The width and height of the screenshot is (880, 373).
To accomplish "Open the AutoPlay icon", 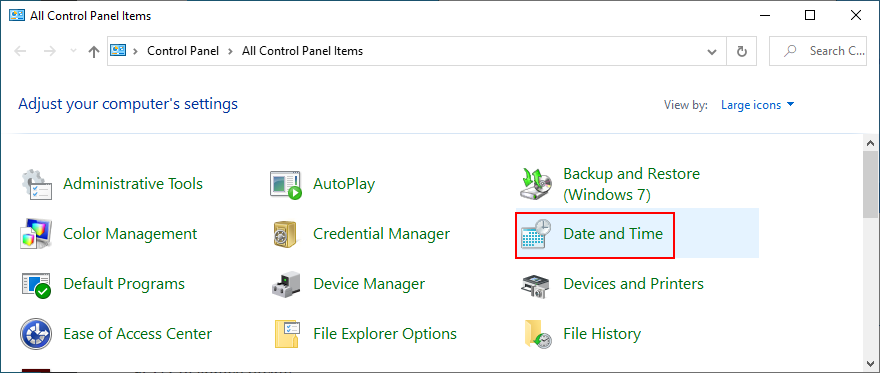I will (x=286, y=185).
